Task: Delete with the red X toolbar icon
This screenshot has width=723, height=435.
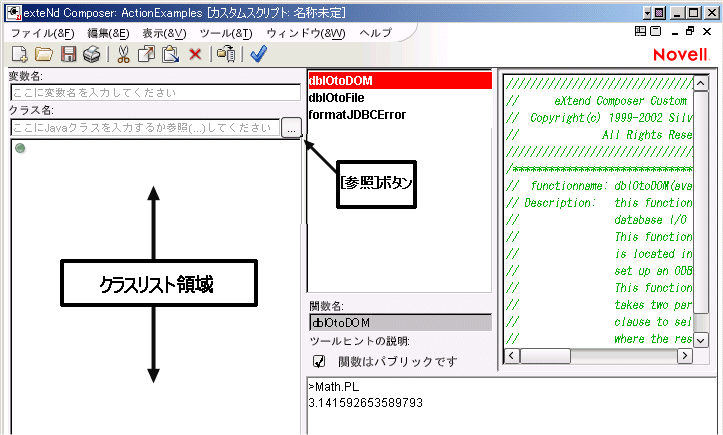Action: point(195,54)
